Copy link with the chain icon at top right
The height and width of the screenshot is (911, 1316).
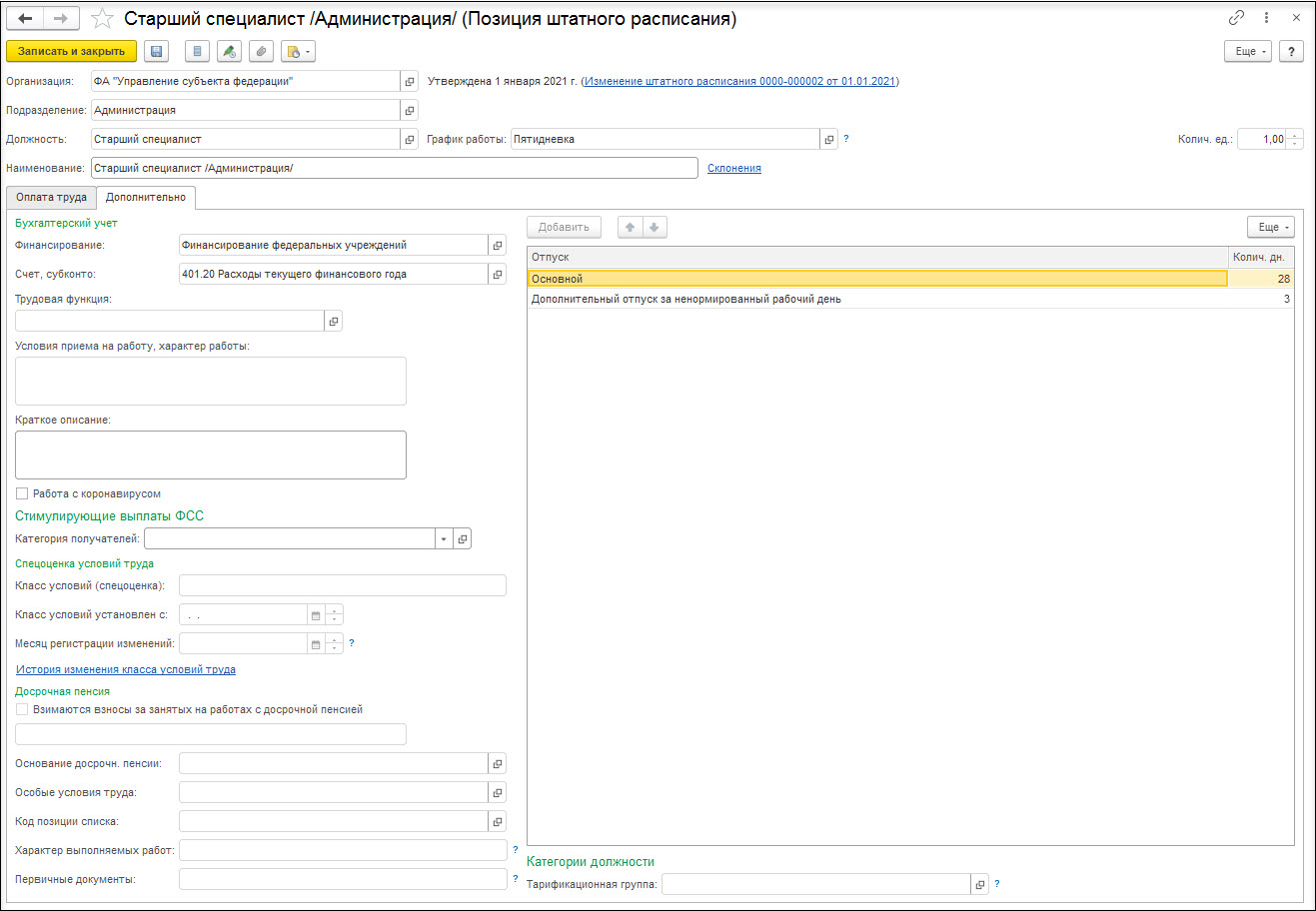pyautogui.click(x=1236, y=18)
